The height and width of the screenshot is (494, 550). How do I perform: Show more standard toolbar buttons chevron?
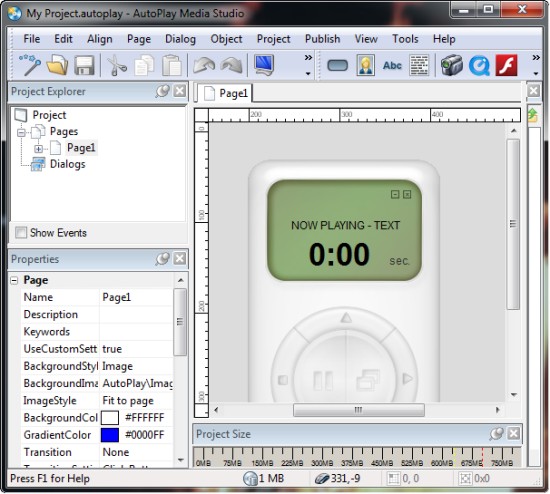tap(308, 57)
